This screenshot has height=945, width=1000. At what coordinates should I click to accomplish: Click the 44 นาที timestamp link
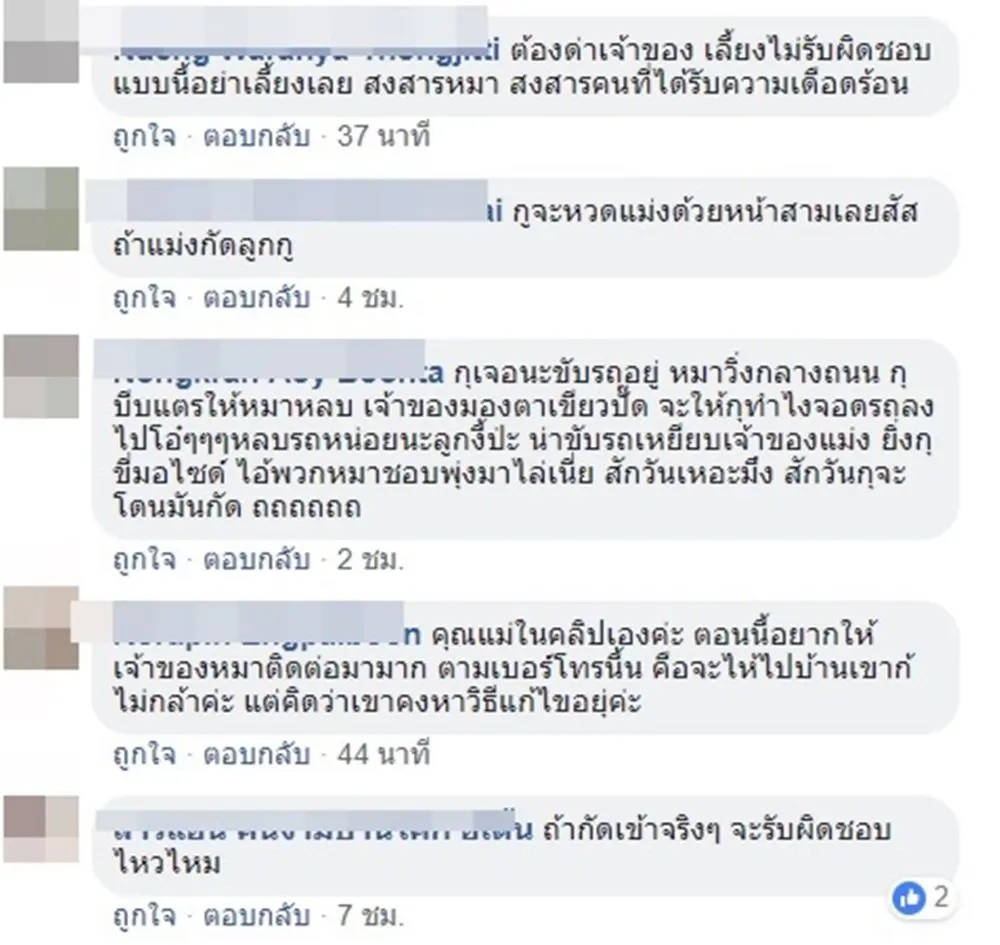point(384,754)
